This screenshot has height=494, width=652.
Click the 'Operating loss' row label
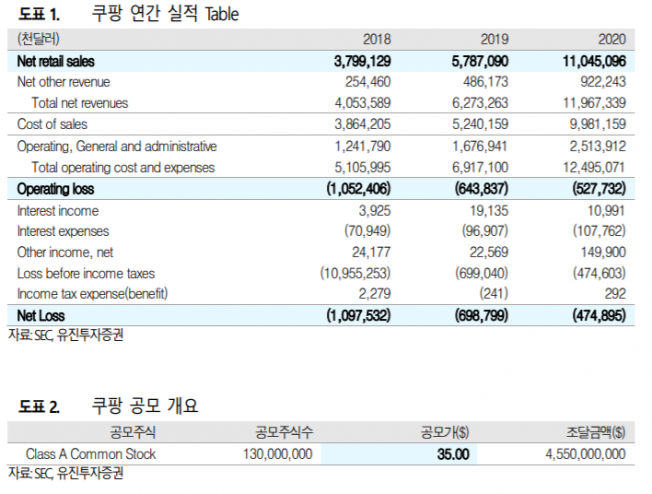pos(56,189)
